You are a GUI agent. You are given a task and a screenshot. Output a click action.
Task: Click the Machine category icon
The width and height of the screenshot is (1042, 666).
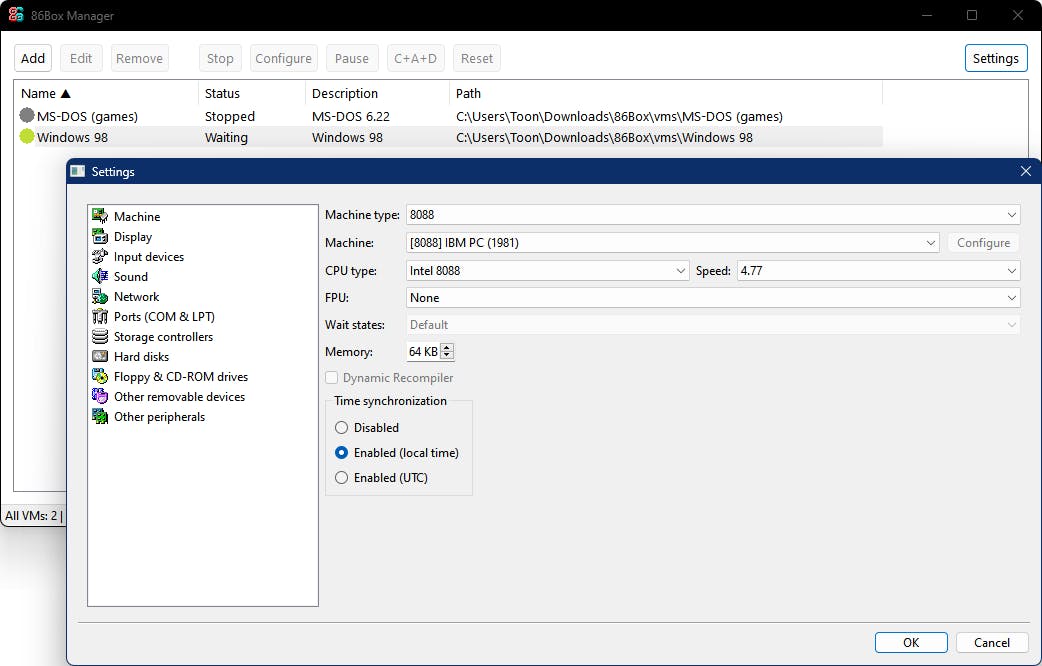point(100,216)
